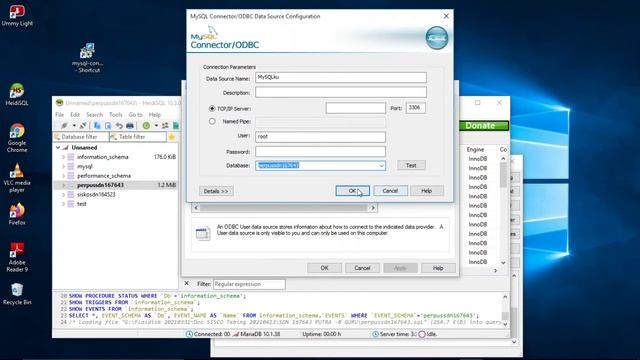This screenshot has height=360, width=640.
Task: Launch HeidiSQL from the desktop icon
Action: (17, 94)
